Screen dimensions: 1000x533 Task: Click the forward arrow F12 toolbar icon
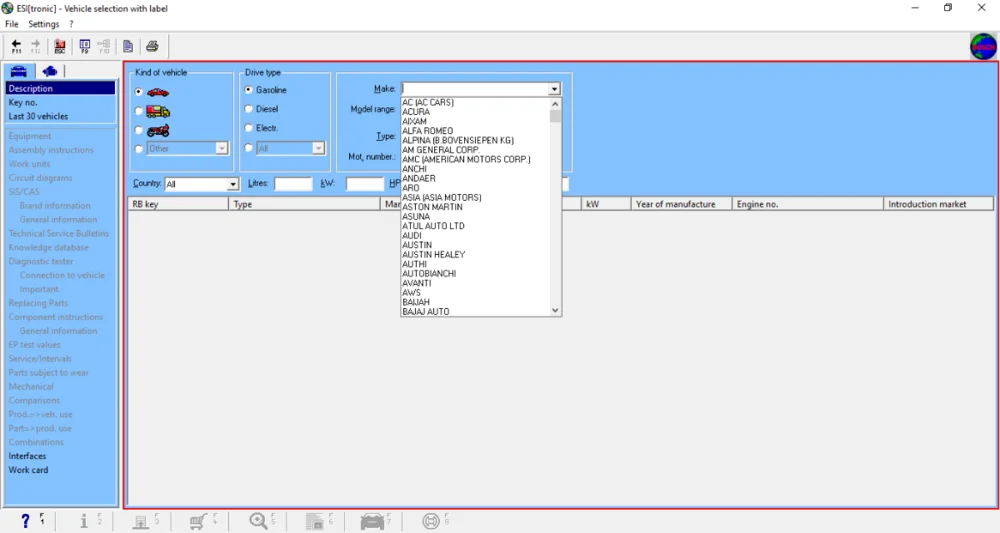coord(36,47)
